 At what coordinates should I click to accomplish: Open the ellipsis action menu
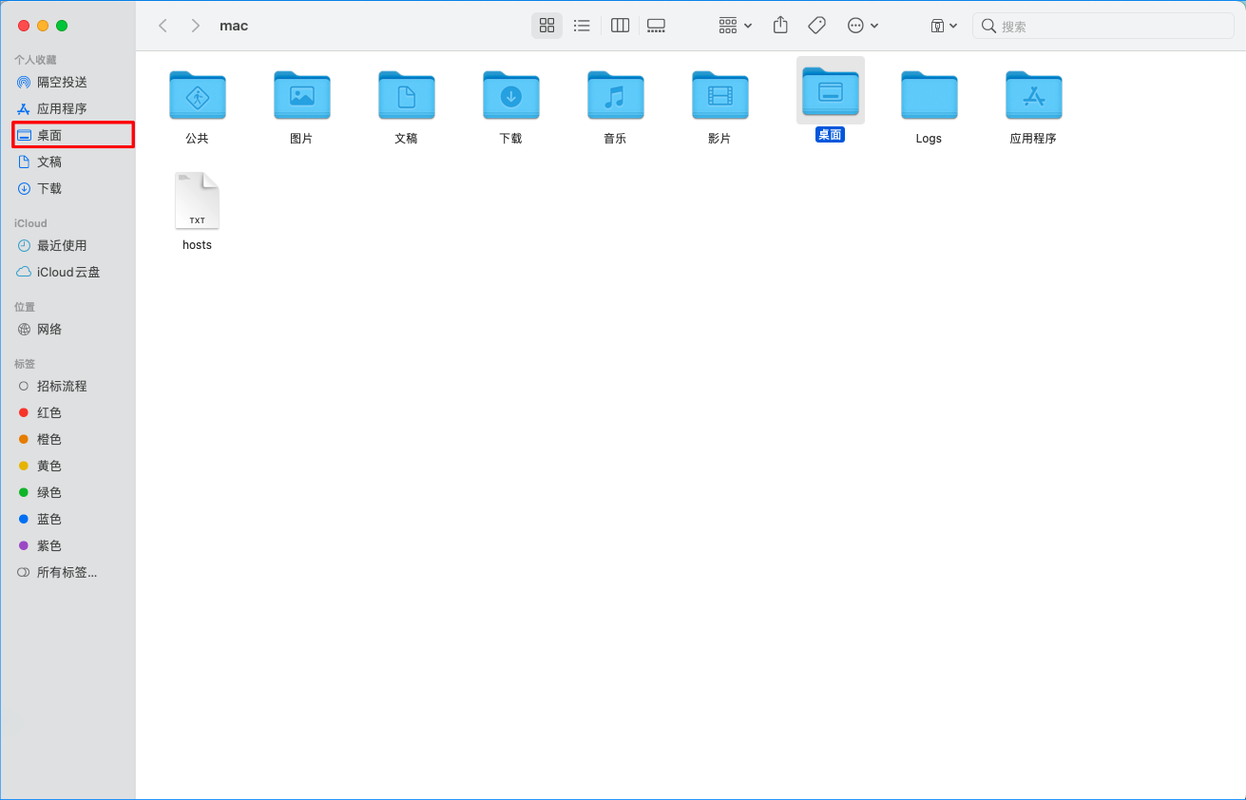click(863, 26)
